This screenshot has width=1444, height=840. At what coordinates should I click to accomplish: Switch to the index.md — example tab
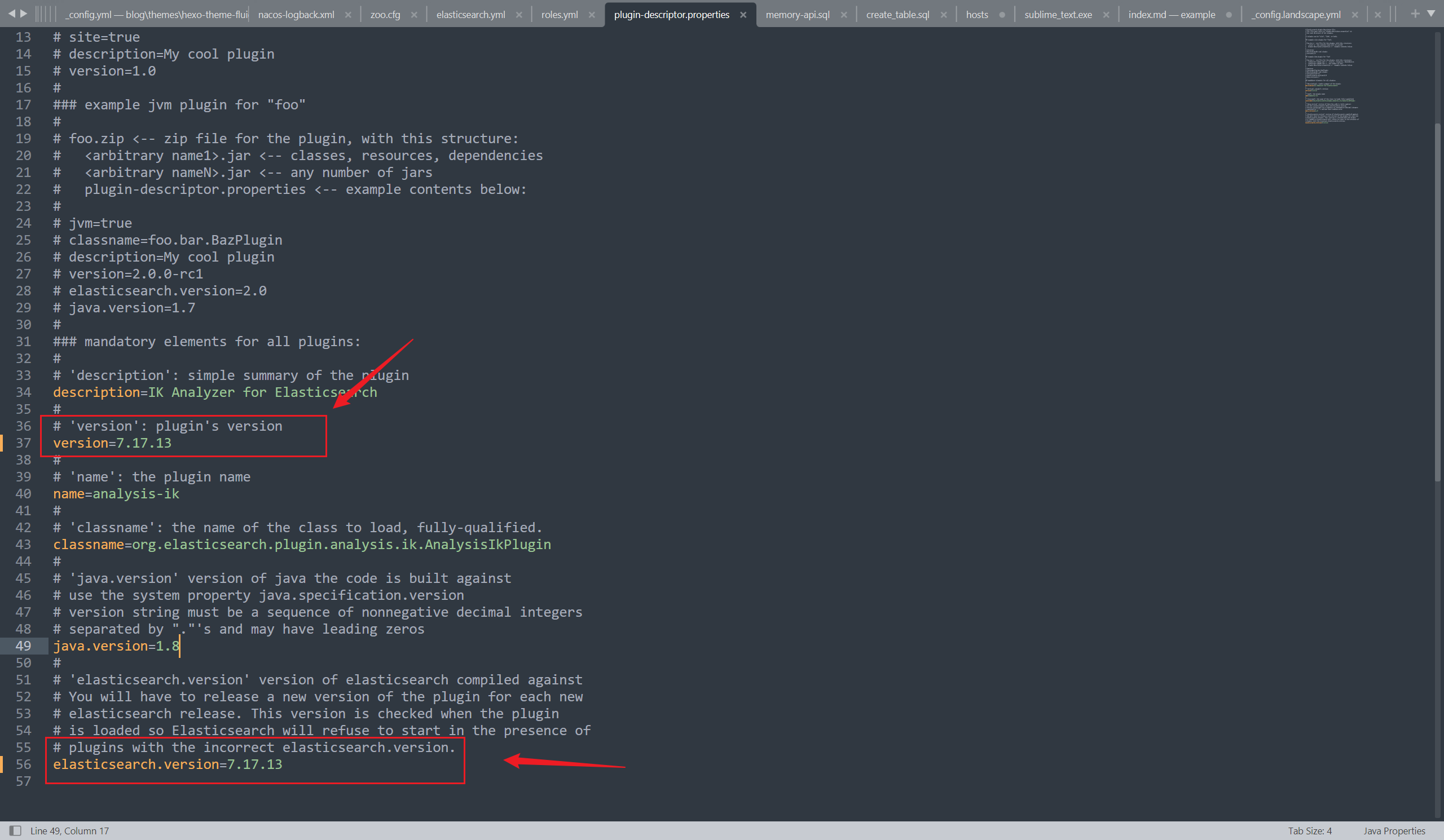tap(1171, 14)
